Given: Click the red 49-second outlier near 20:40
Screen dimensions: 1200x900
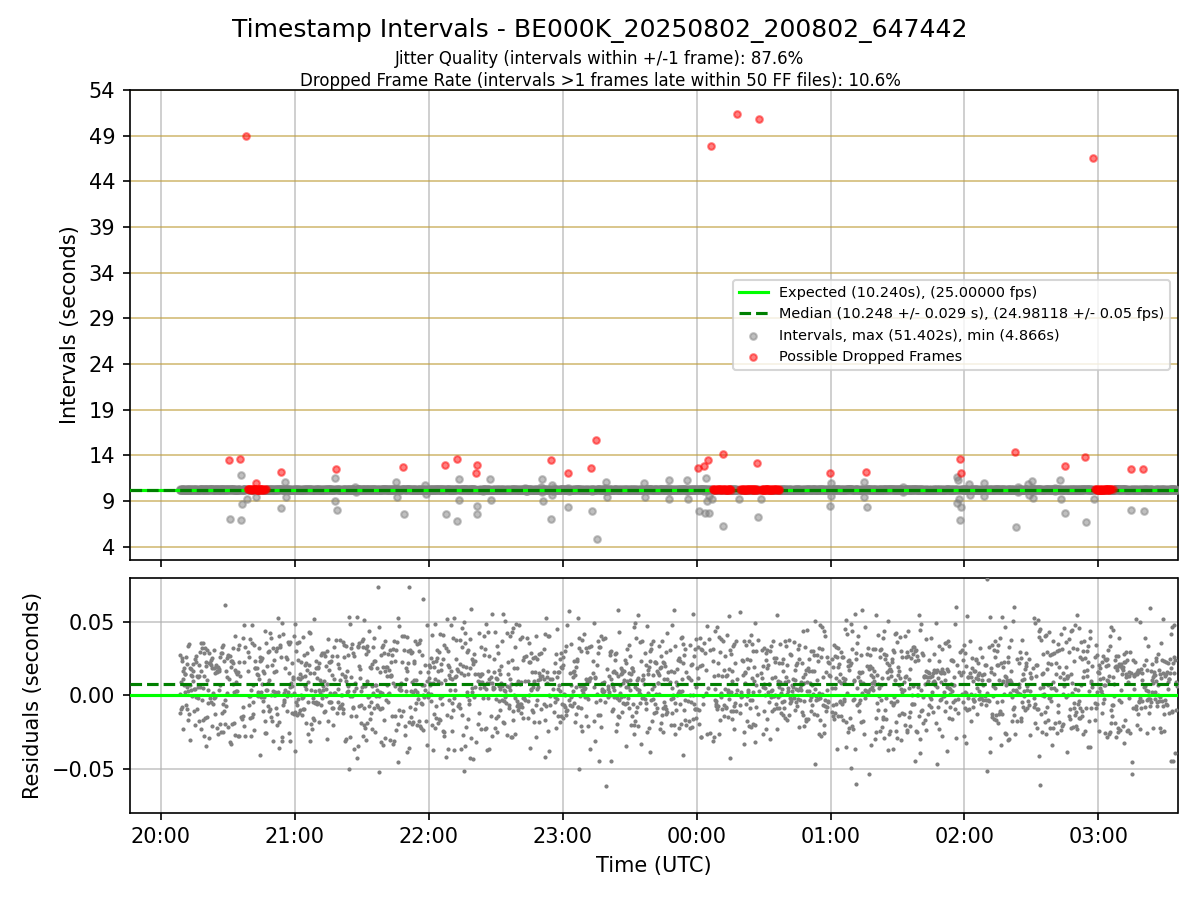Looking at the screenshot, I should pyautogui.click(x=246, y=136).
